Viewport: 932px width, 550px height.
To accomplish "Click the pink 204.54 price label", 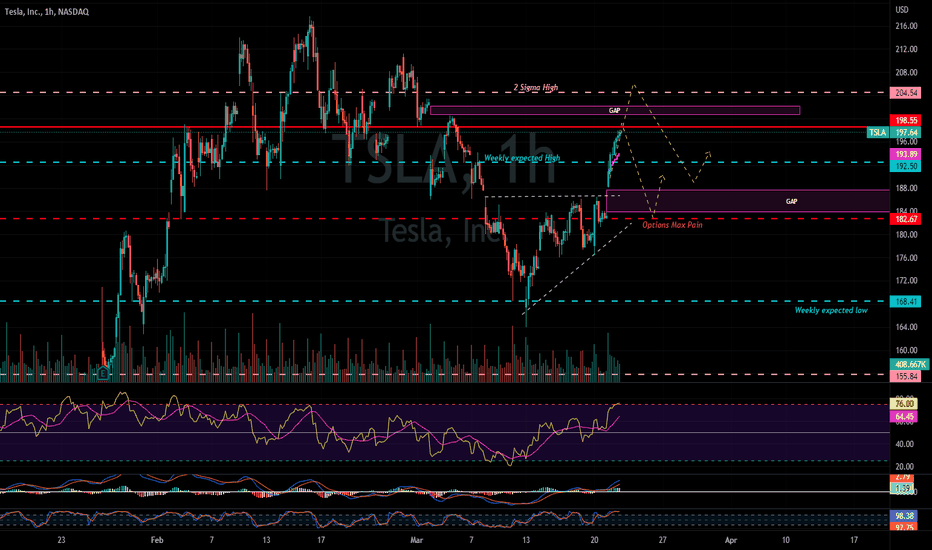I will coord(906,93).
